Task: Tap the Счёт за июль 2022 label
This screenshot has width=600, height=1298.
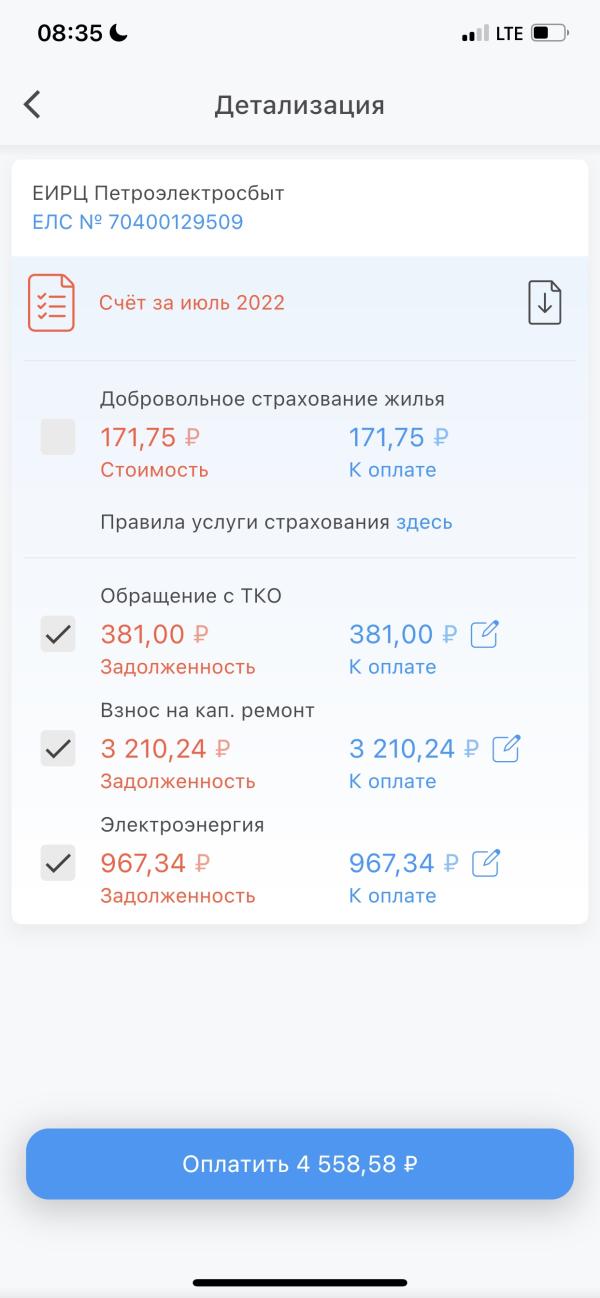Action: [192, 302]
